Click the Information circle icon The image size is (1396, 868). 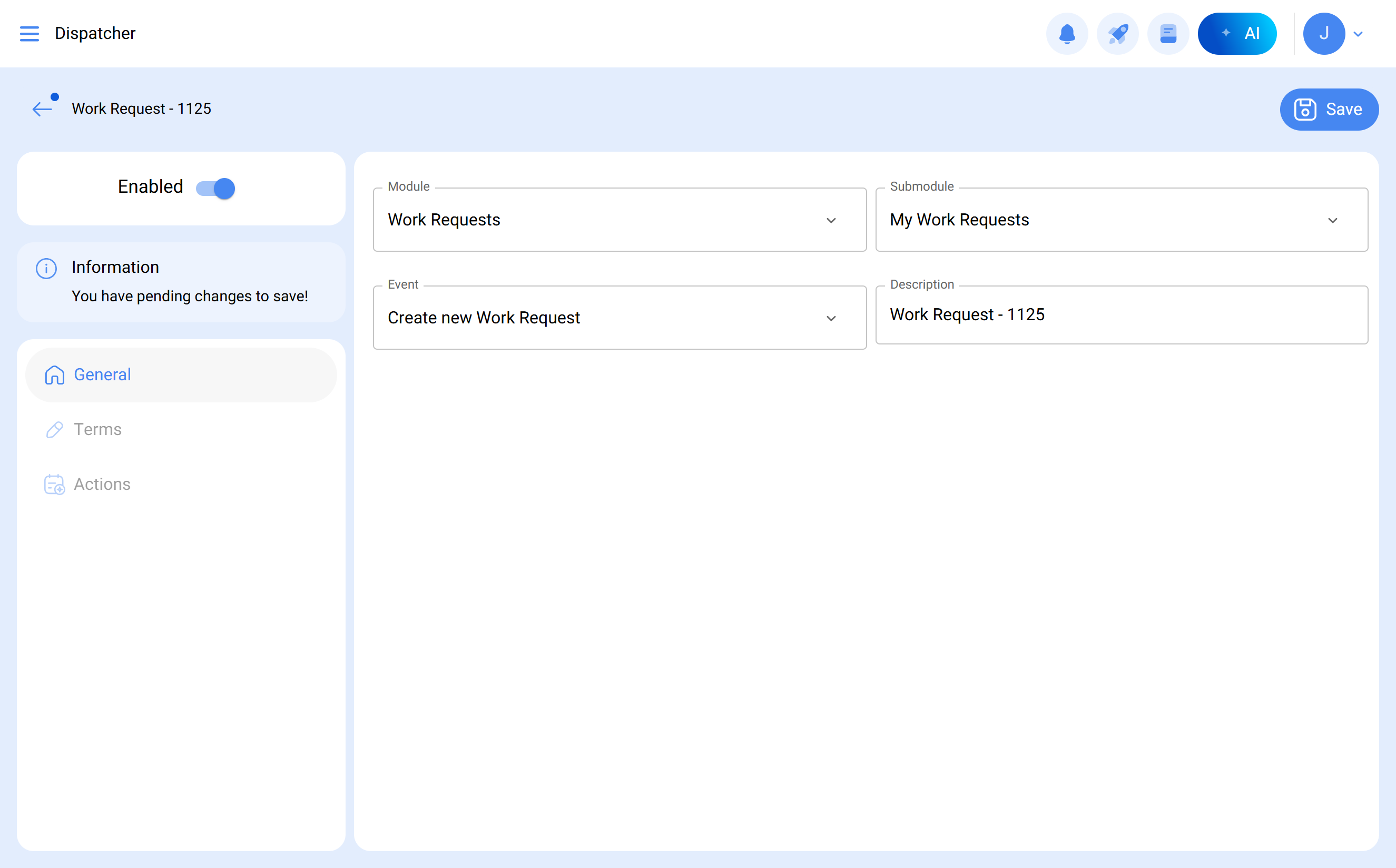tap(46, 268)
